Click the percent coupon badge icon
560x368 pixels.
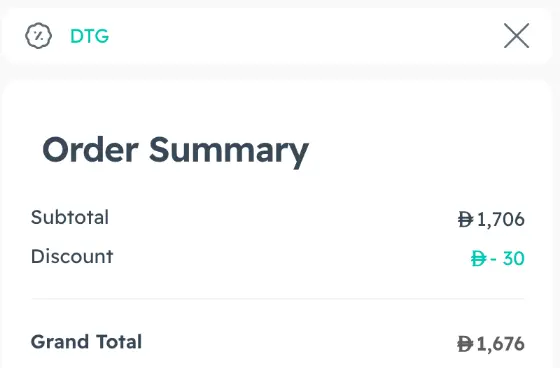pos(38,36)
